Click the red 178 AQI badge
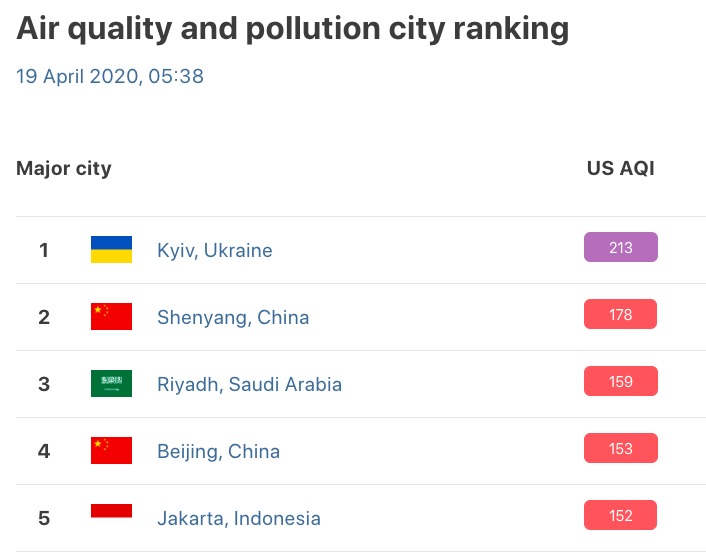 click(620, 314)
